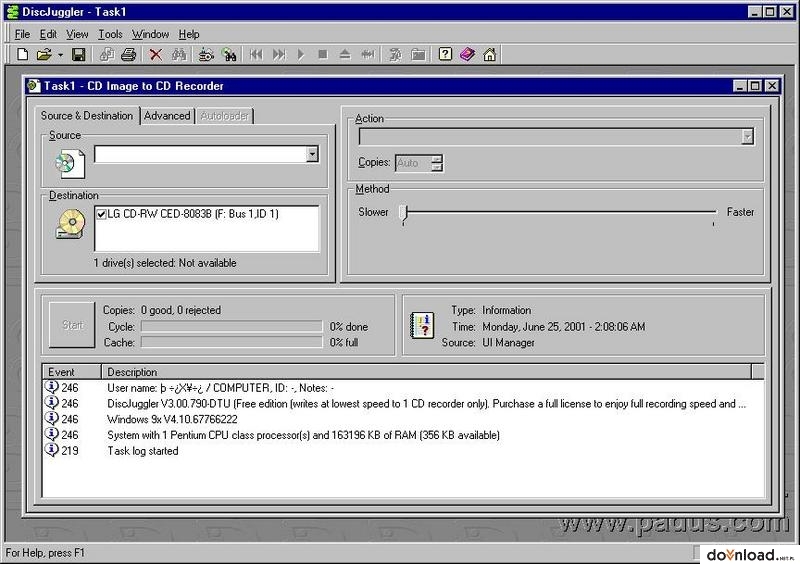Click the disabled Autoloader tab
800x564 pixels.
click(224, 116)
